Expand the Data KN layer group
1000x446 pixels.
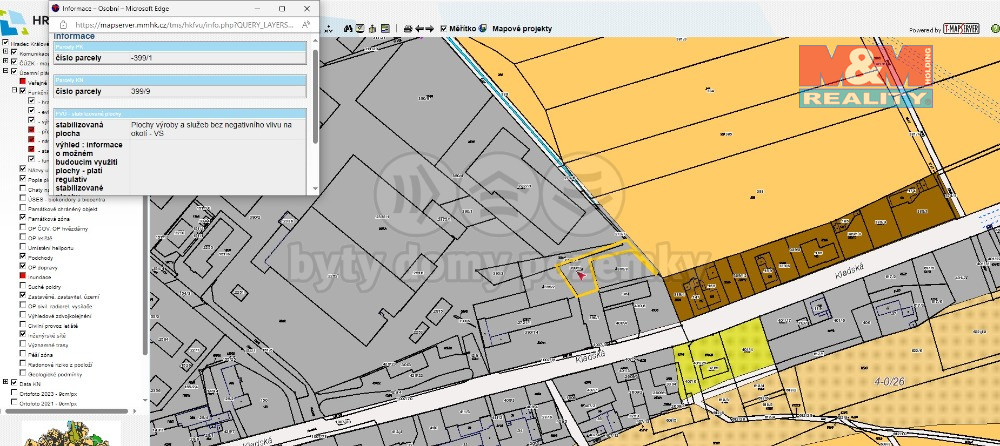click(x=5, y=382)
